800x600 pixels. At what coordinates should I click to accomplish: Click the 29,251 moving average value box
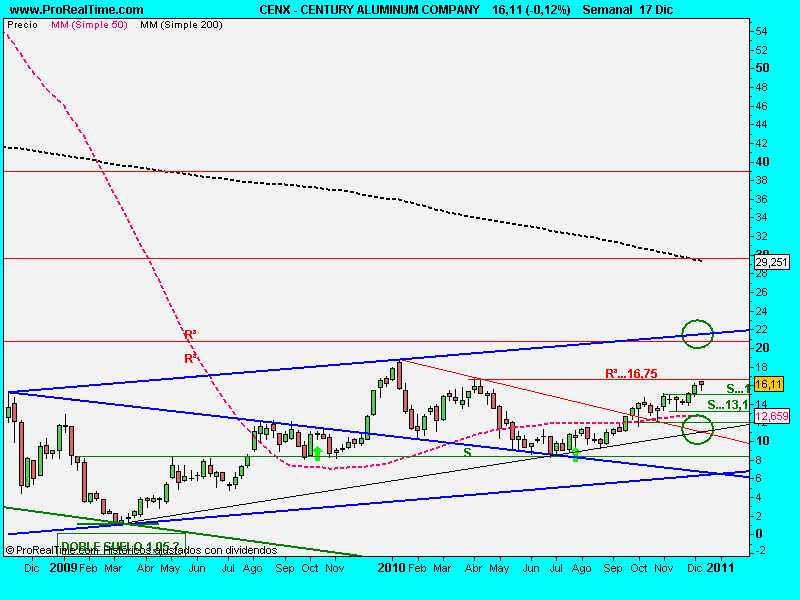pyautogui.click(x=771, y=262)
